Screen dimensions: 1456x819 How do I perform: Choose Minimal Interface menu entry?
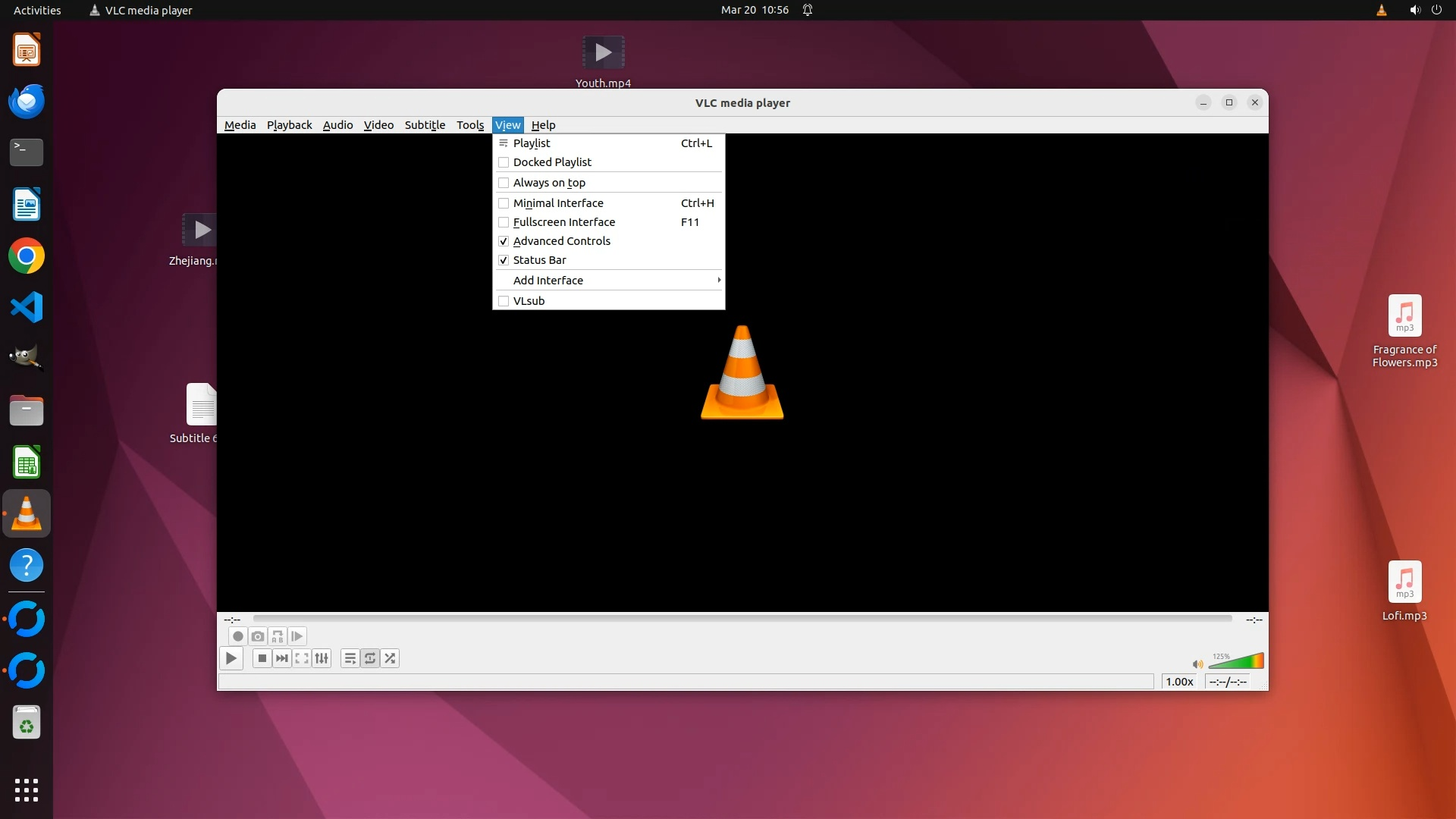558,203
